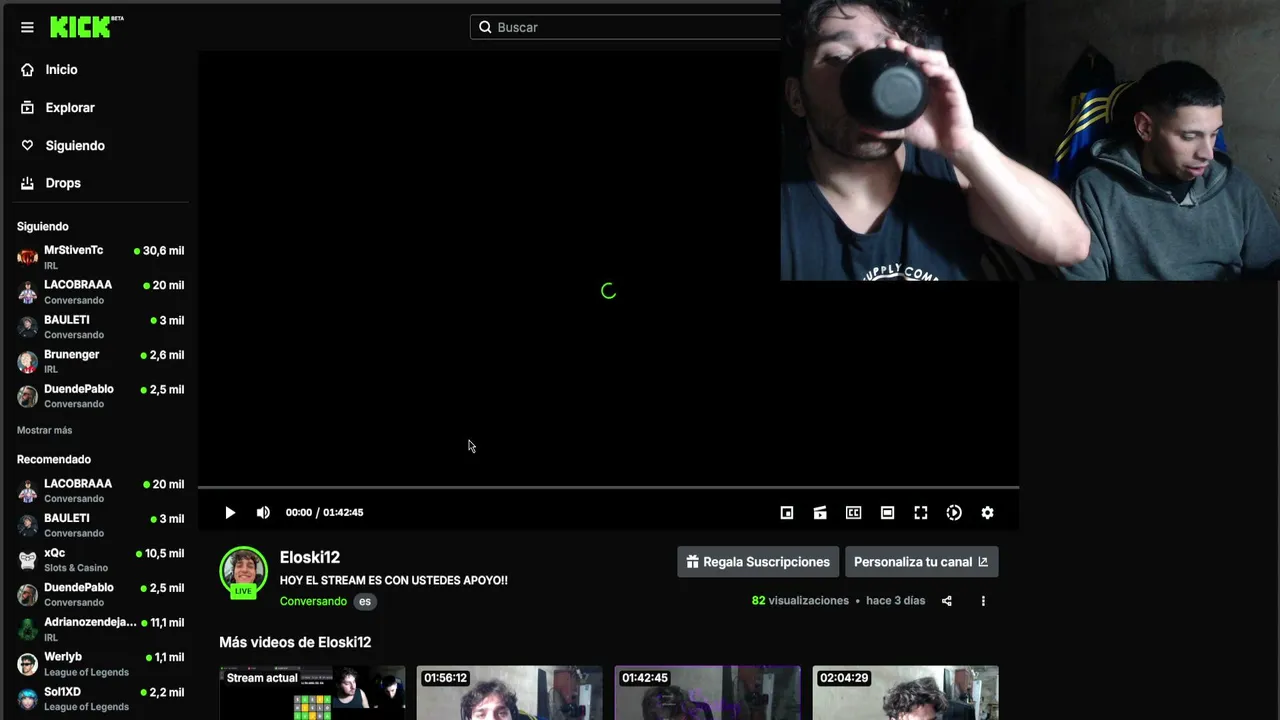Open Eloski12 profile avatar
1280x720 pixels.
coord(243,570)
